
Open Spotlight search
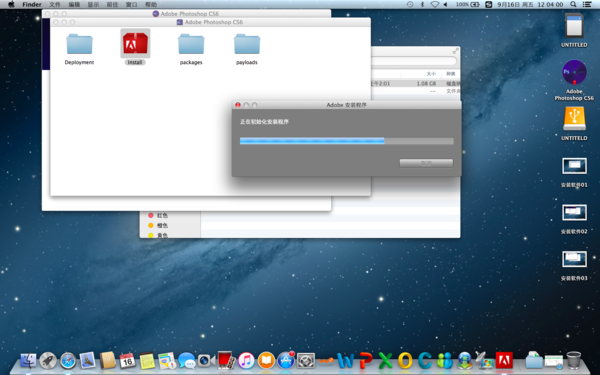(573, 4)
